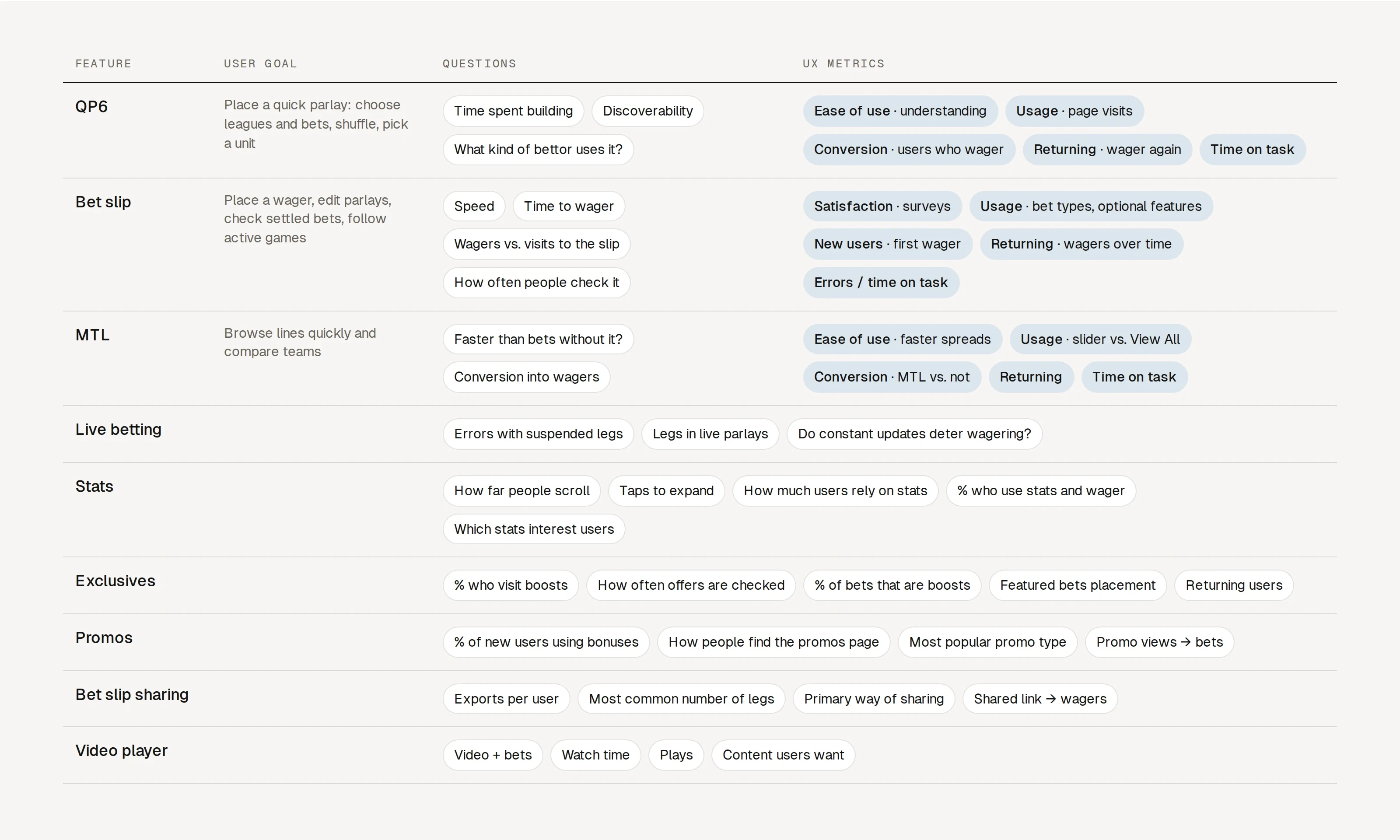
Task: Select 'Featured bets placement' chip
Action: 1078,585
